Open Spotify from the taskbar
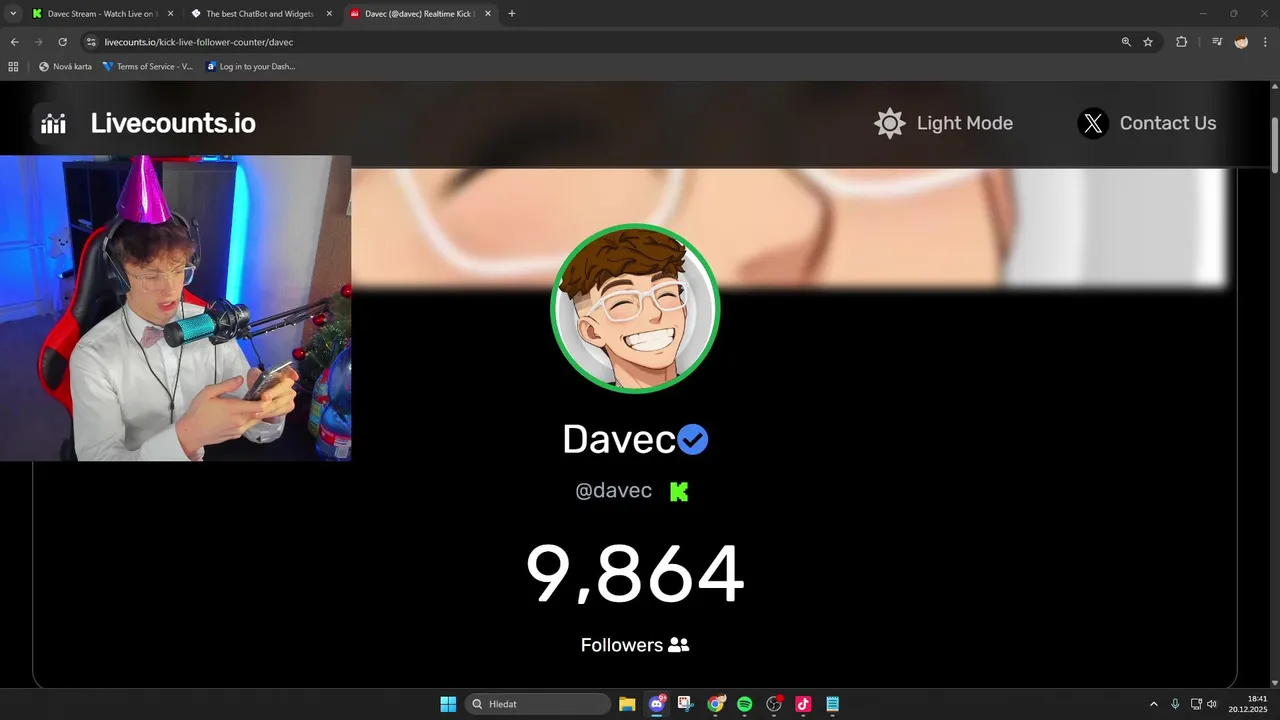 (x=745, y=704)
